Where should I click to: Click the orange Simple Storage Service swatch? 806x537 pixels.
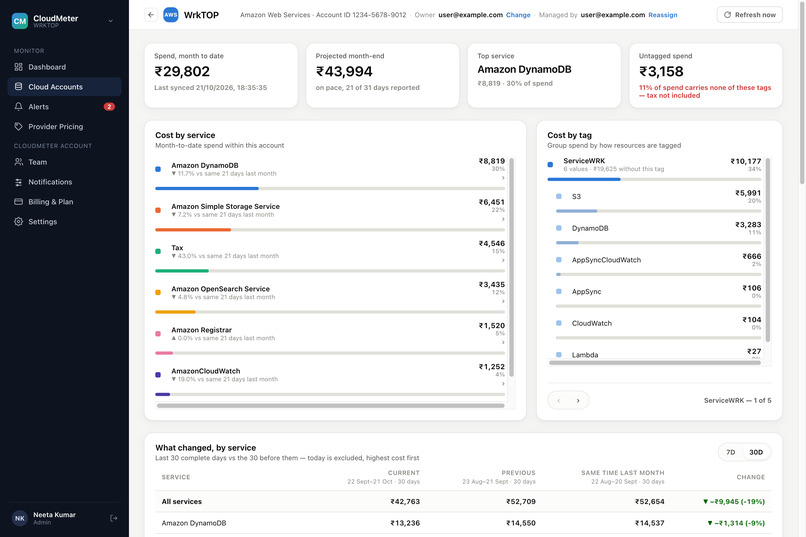[158, 210]
